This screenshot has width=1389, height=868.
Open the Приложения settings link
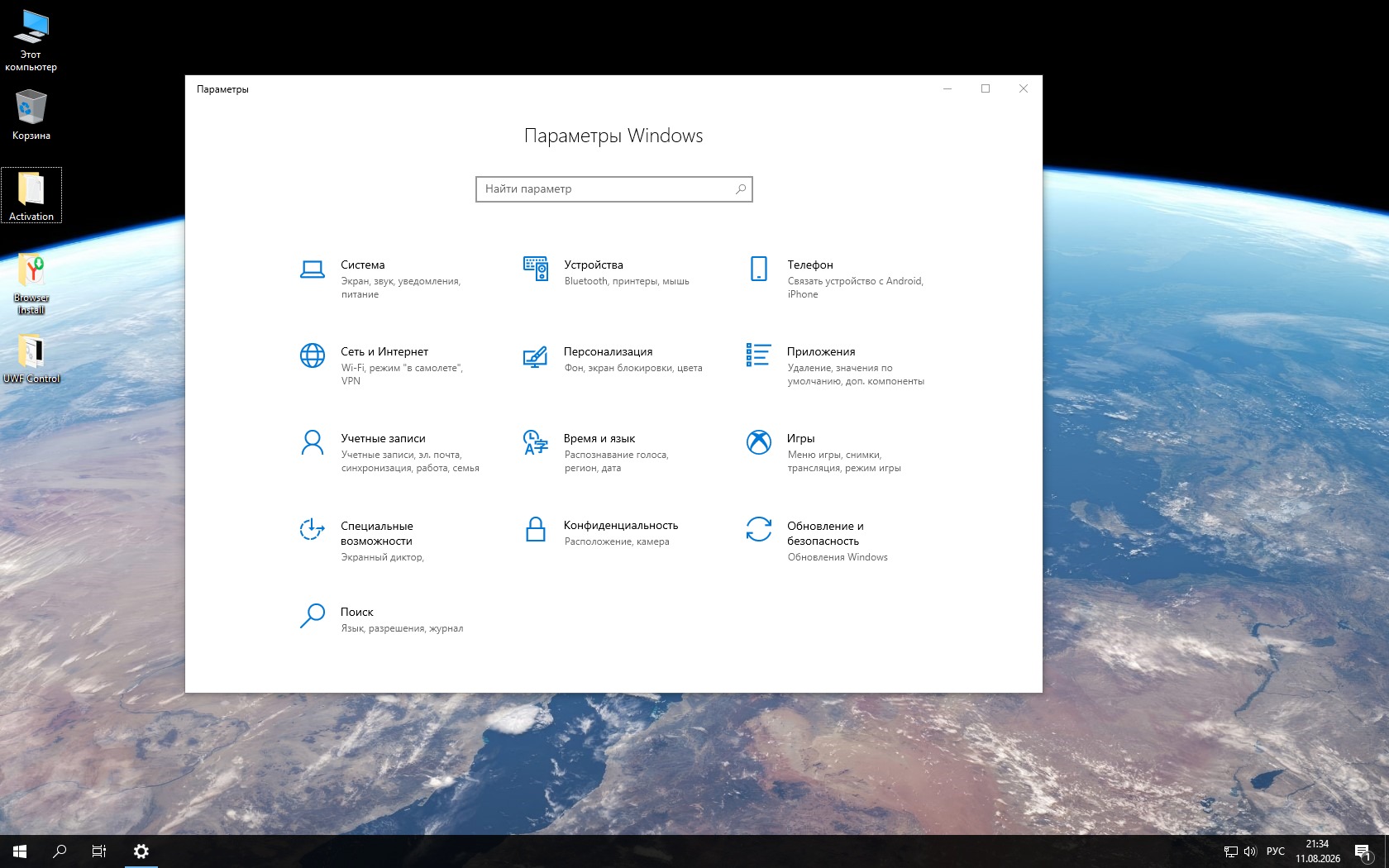pos(821,352)
